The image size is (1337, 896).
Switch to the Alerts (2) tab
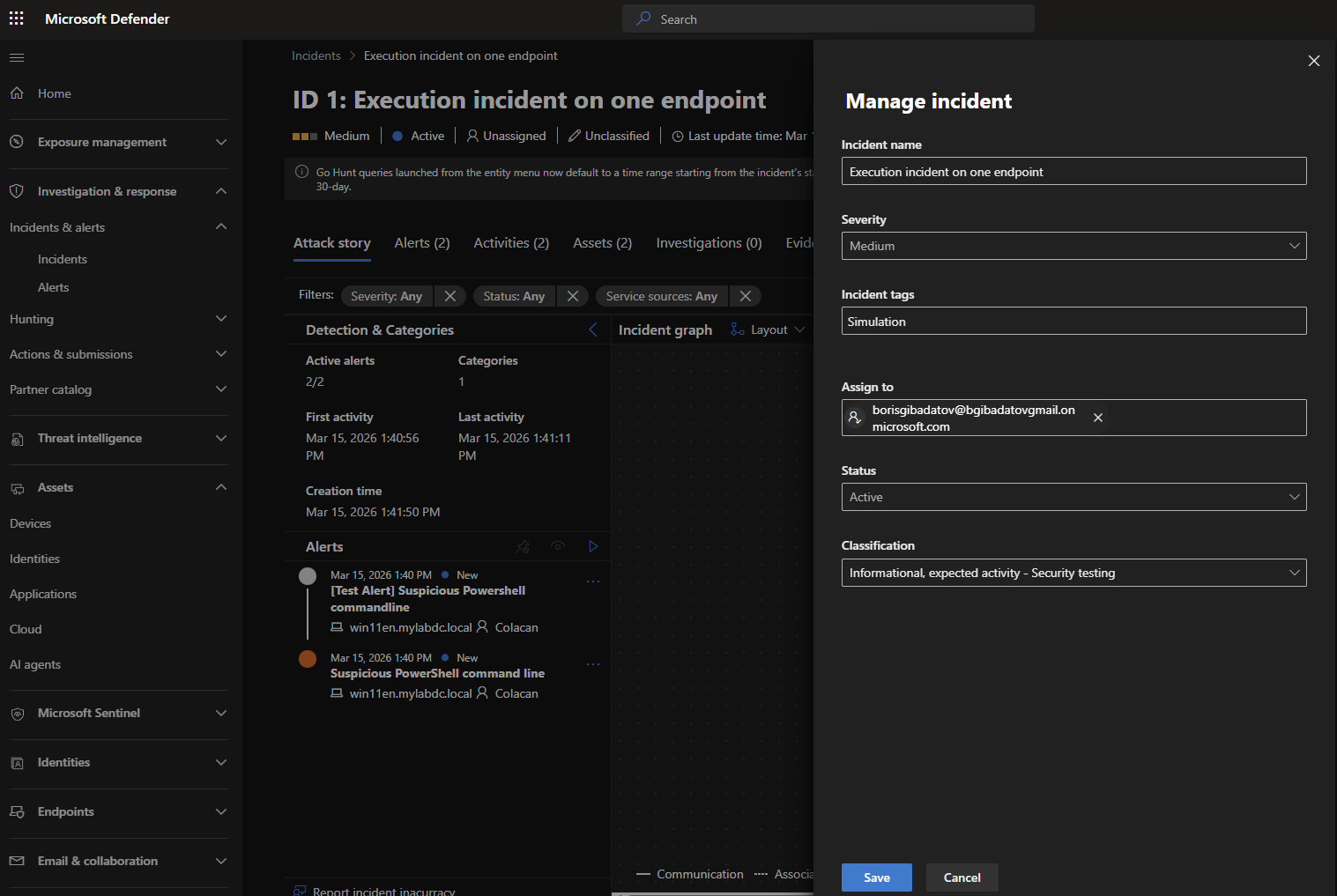[x=422, y=243]
